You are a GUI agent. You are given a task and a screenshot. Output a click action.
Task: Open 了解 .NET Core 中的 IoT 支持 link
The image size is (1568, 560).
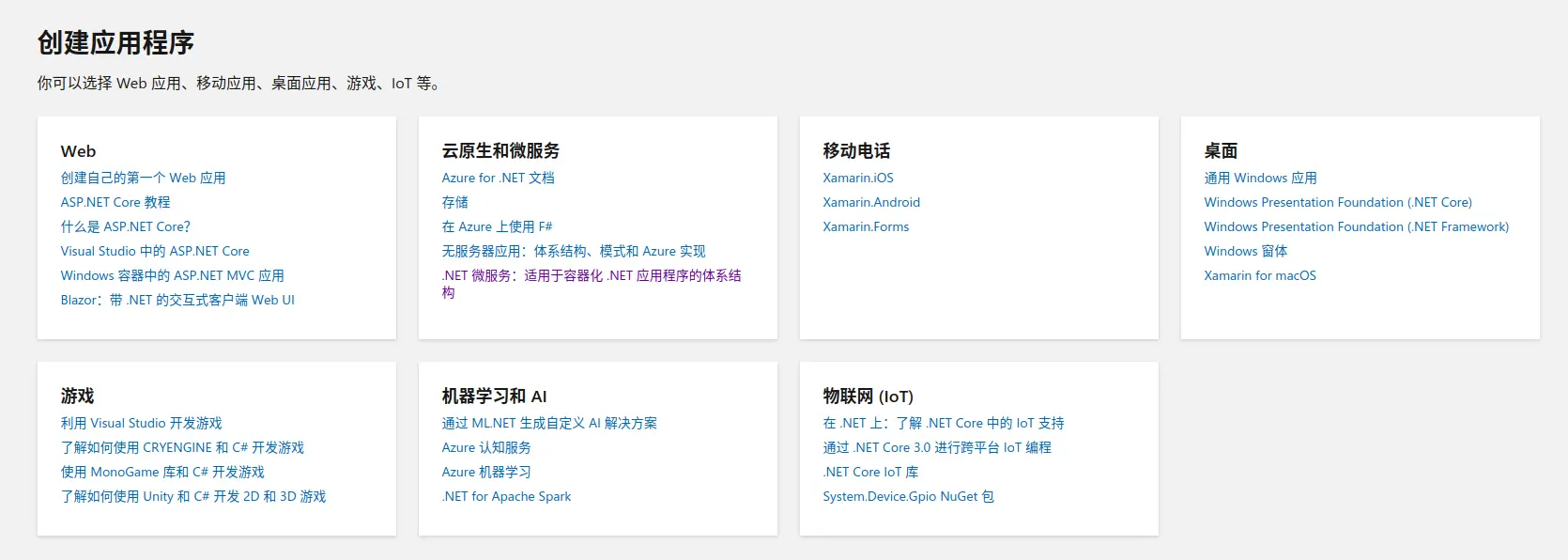(944, 423)
